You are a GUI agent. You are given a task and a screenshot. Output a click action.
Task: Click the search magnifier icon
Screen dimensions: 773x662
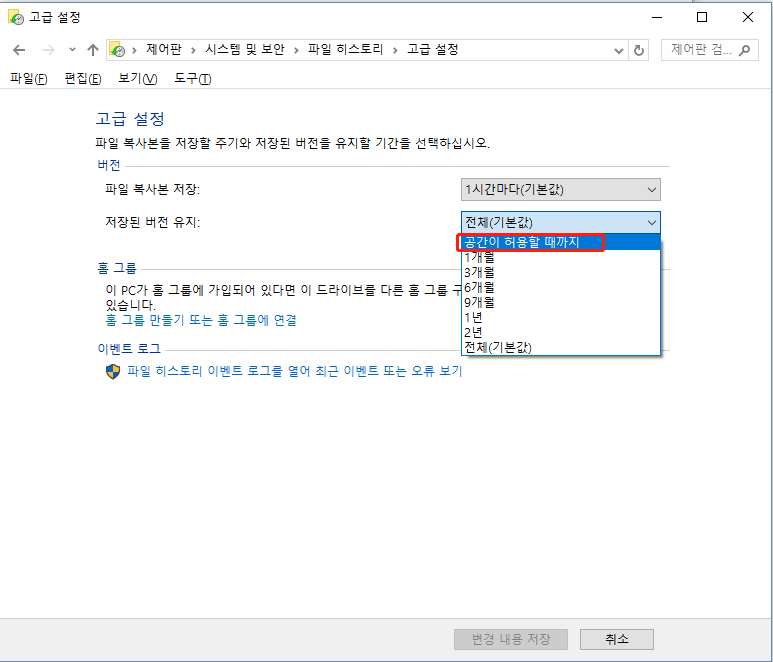coord(744,50)
